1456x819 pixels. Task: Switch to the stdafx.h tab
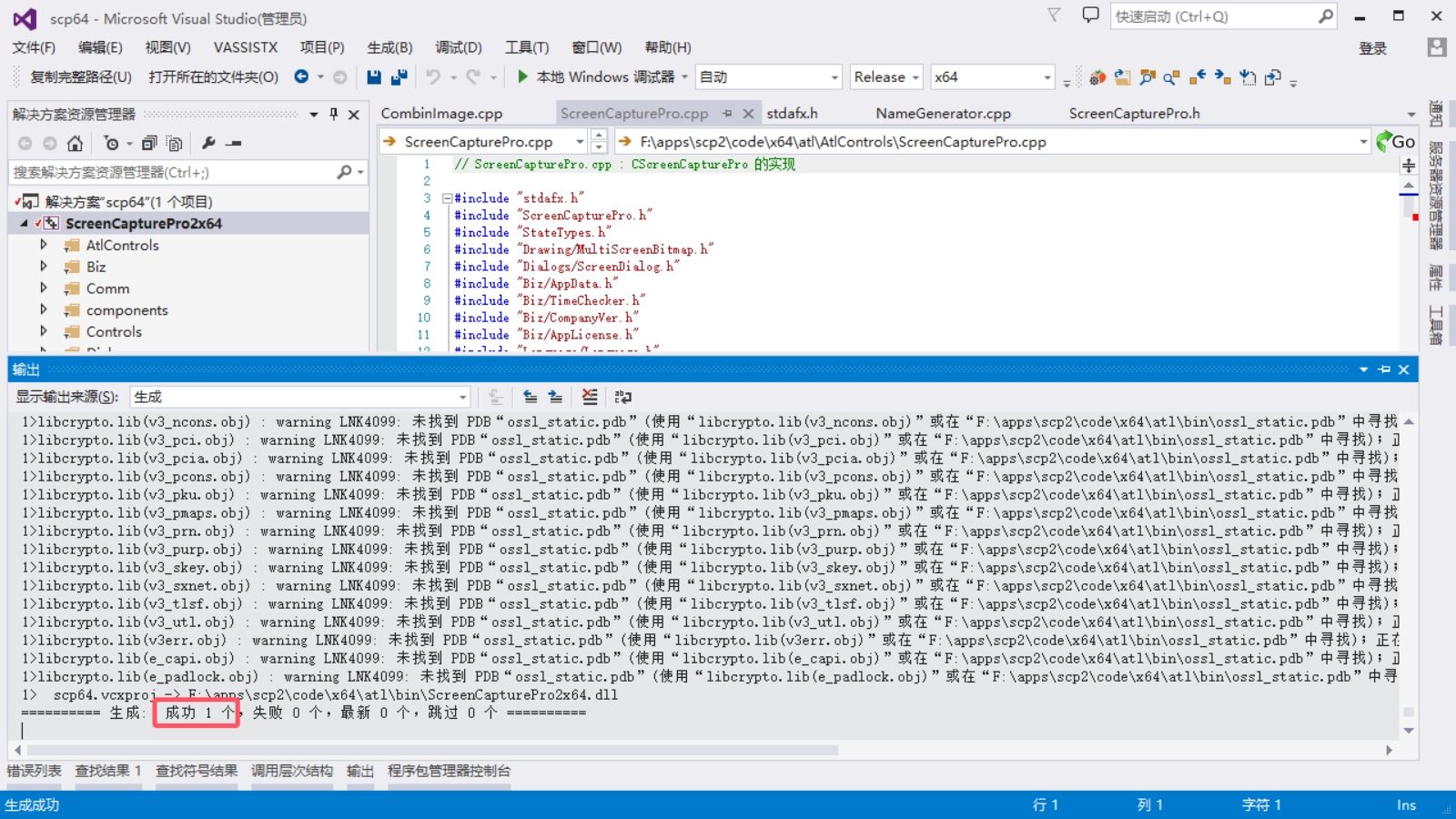click(792, 114)
